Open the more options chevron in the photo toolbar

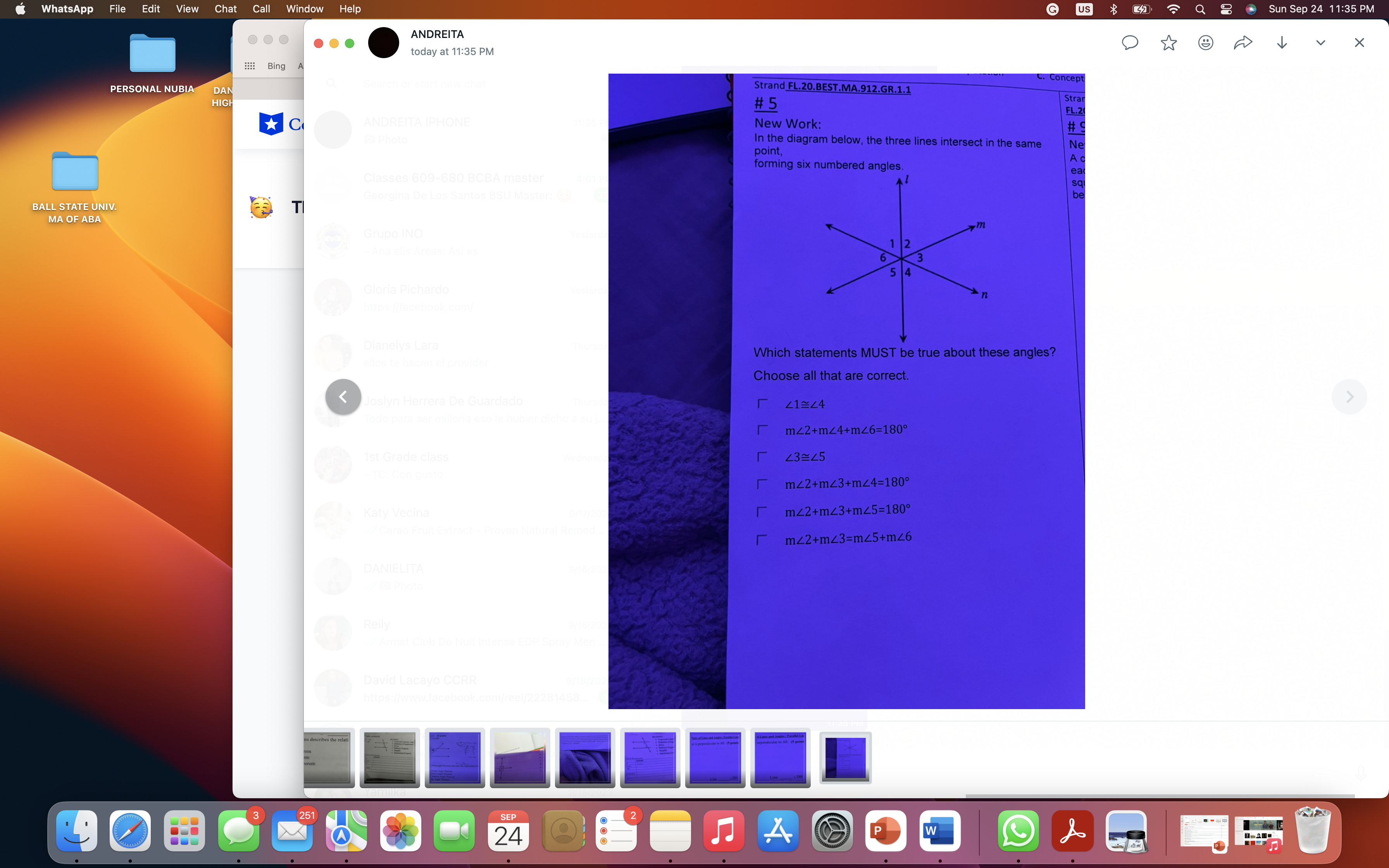click(1320, 43)
